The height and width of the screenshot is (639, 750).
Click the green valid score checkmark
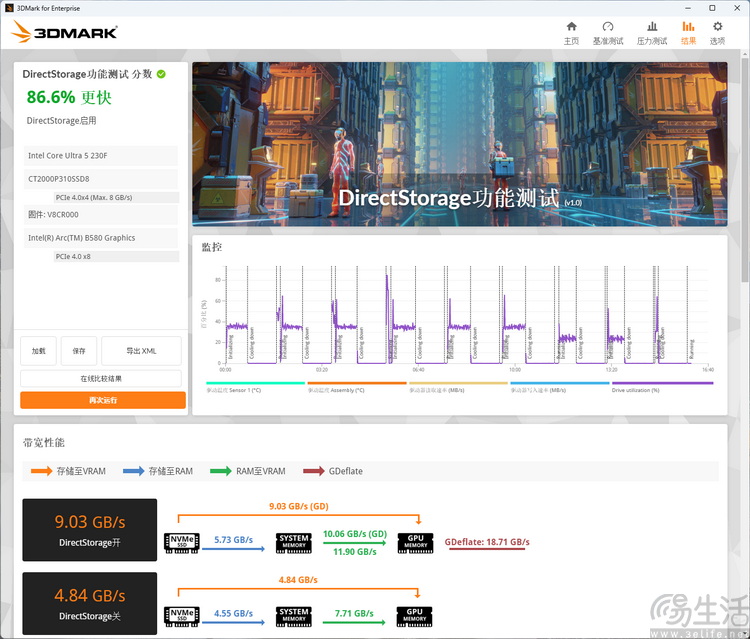click(x=161, y=74)
